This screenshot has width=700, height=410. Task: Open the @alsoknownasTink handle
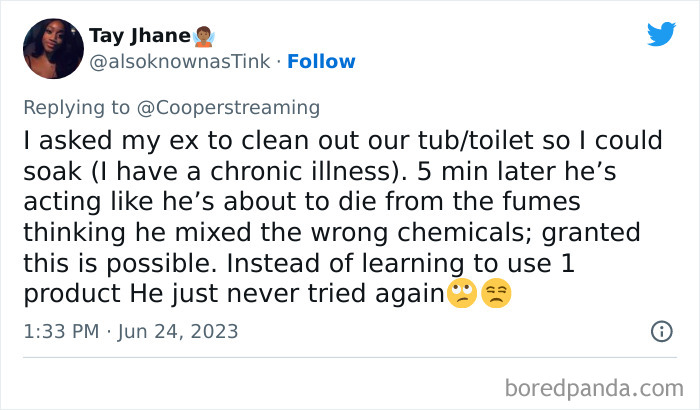(181, 61)
